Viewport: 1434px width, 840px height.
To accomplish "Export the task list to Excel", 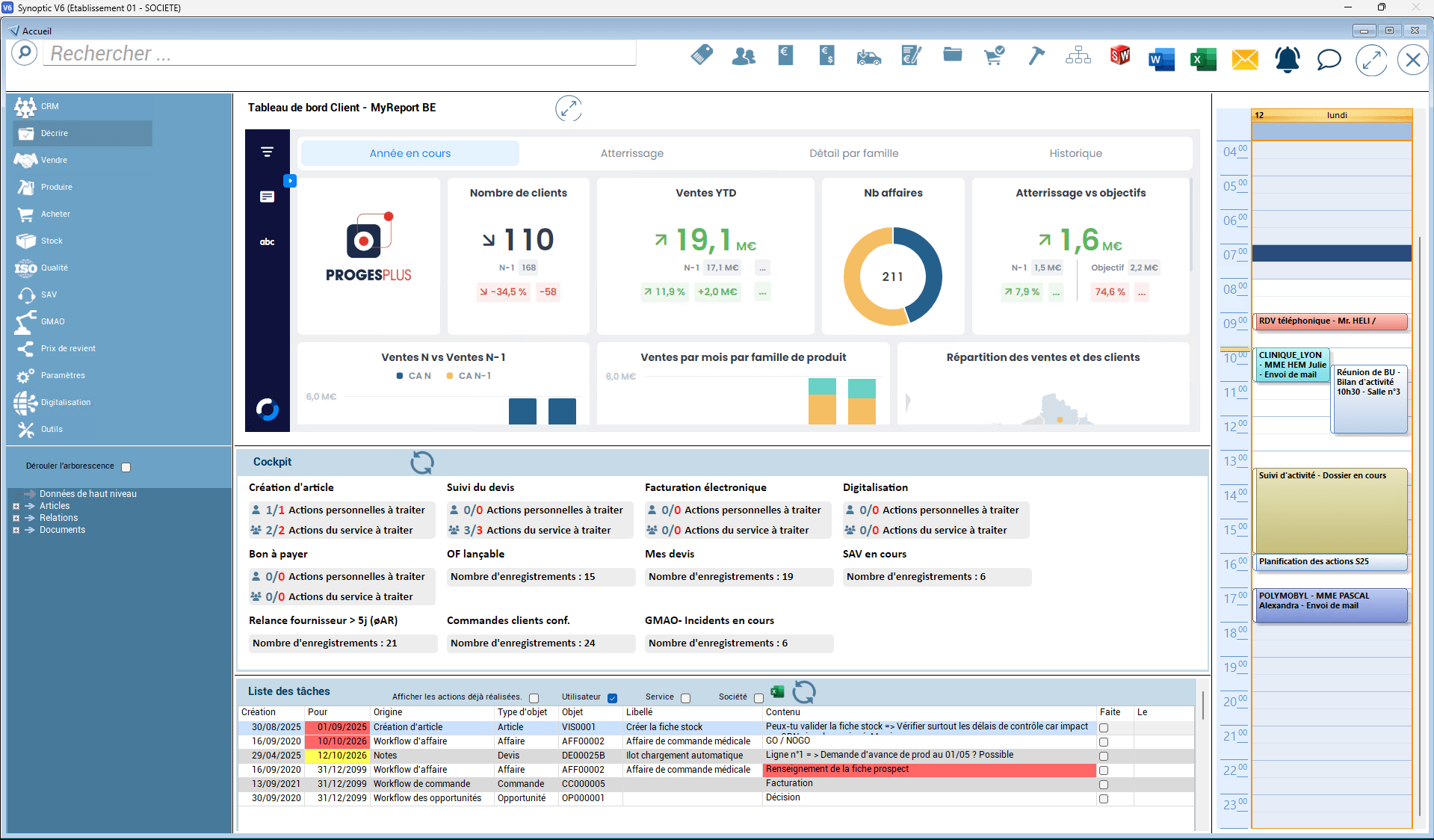I will point(777,692).
